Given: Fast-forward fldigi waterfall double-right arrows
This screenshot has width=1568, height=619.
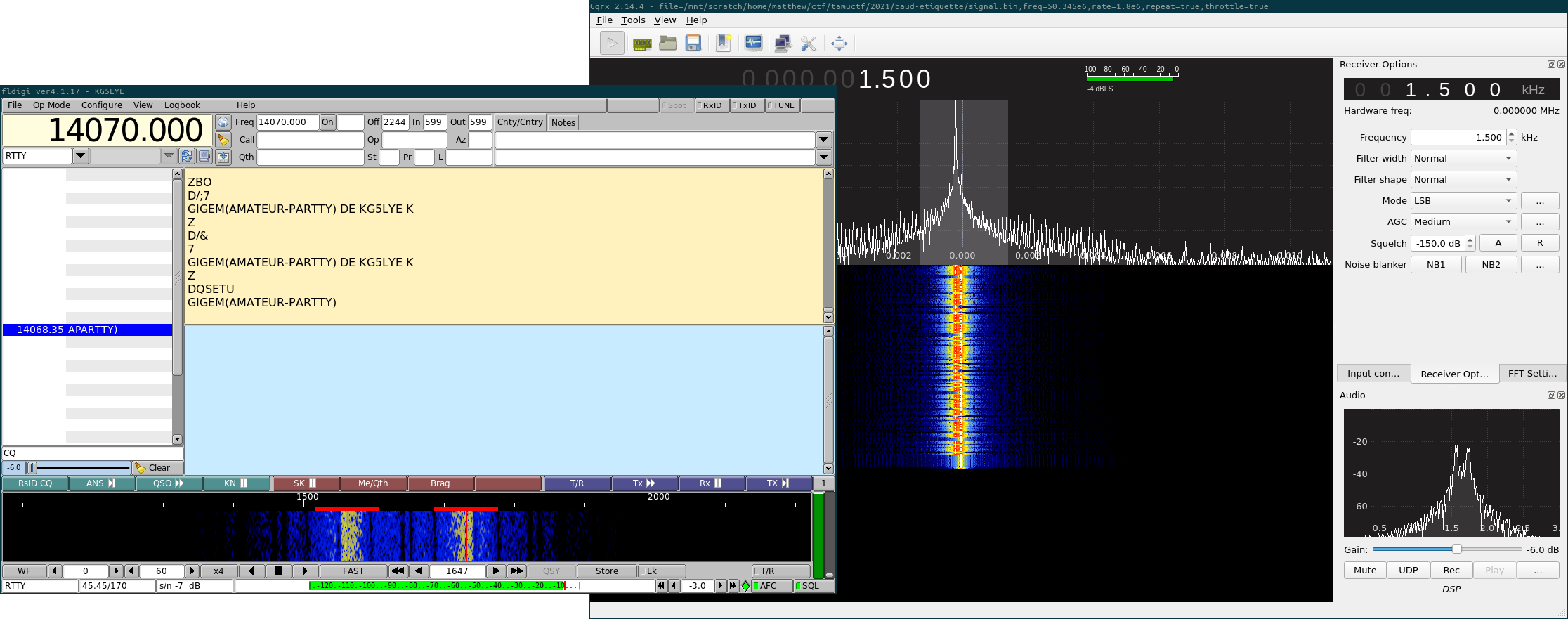Looking at the screenshot, I should coord(516,571).
